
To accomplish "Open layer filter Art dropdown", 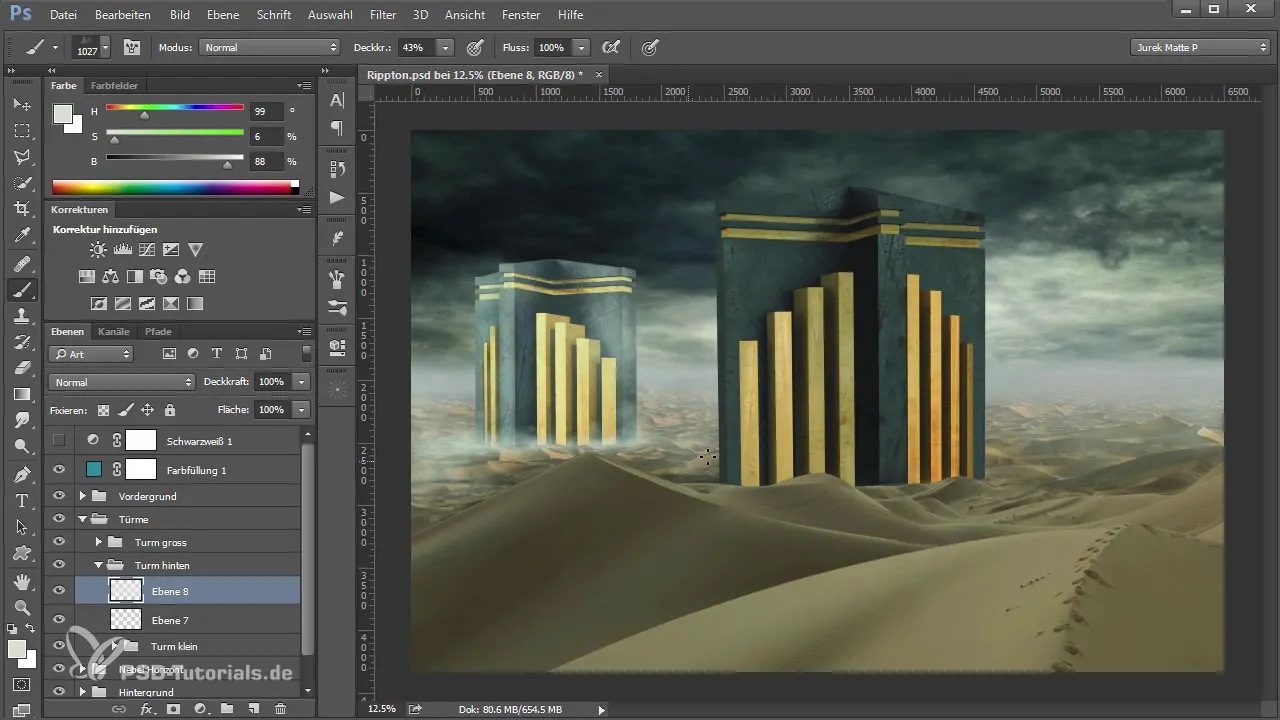I will click(x=91, y=354).
